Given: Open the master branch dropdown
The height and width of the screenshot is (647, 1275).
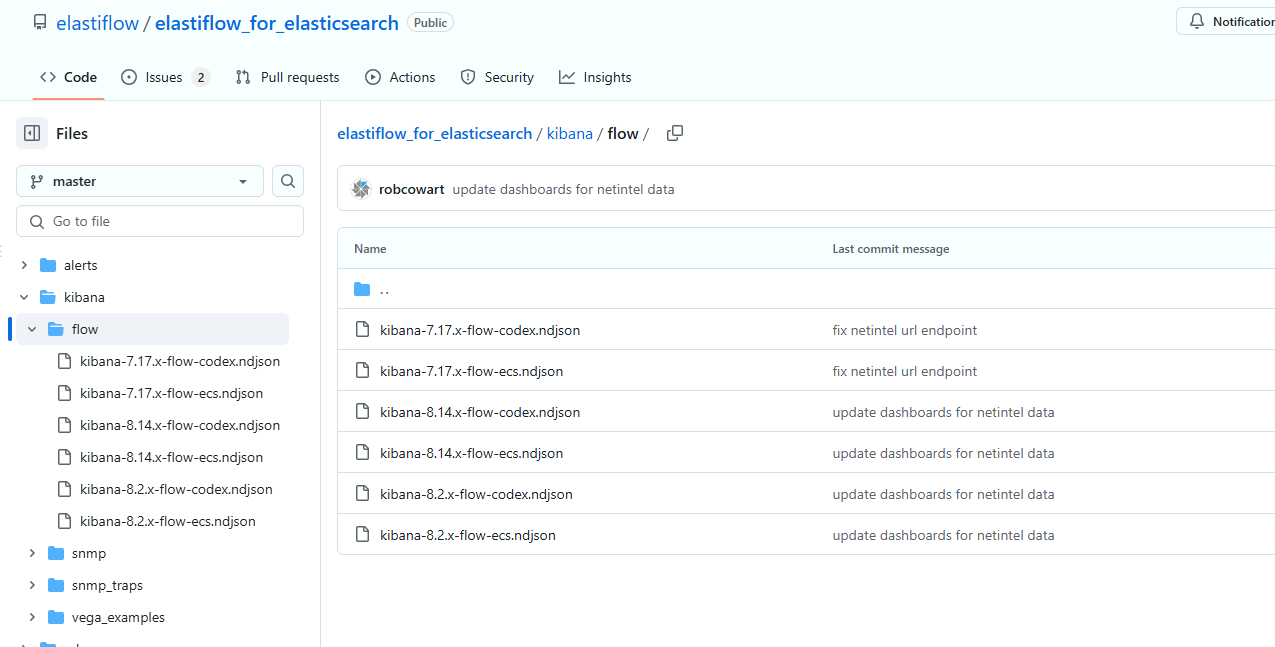Looking at the screenshot, I should (x=140, y=181).
